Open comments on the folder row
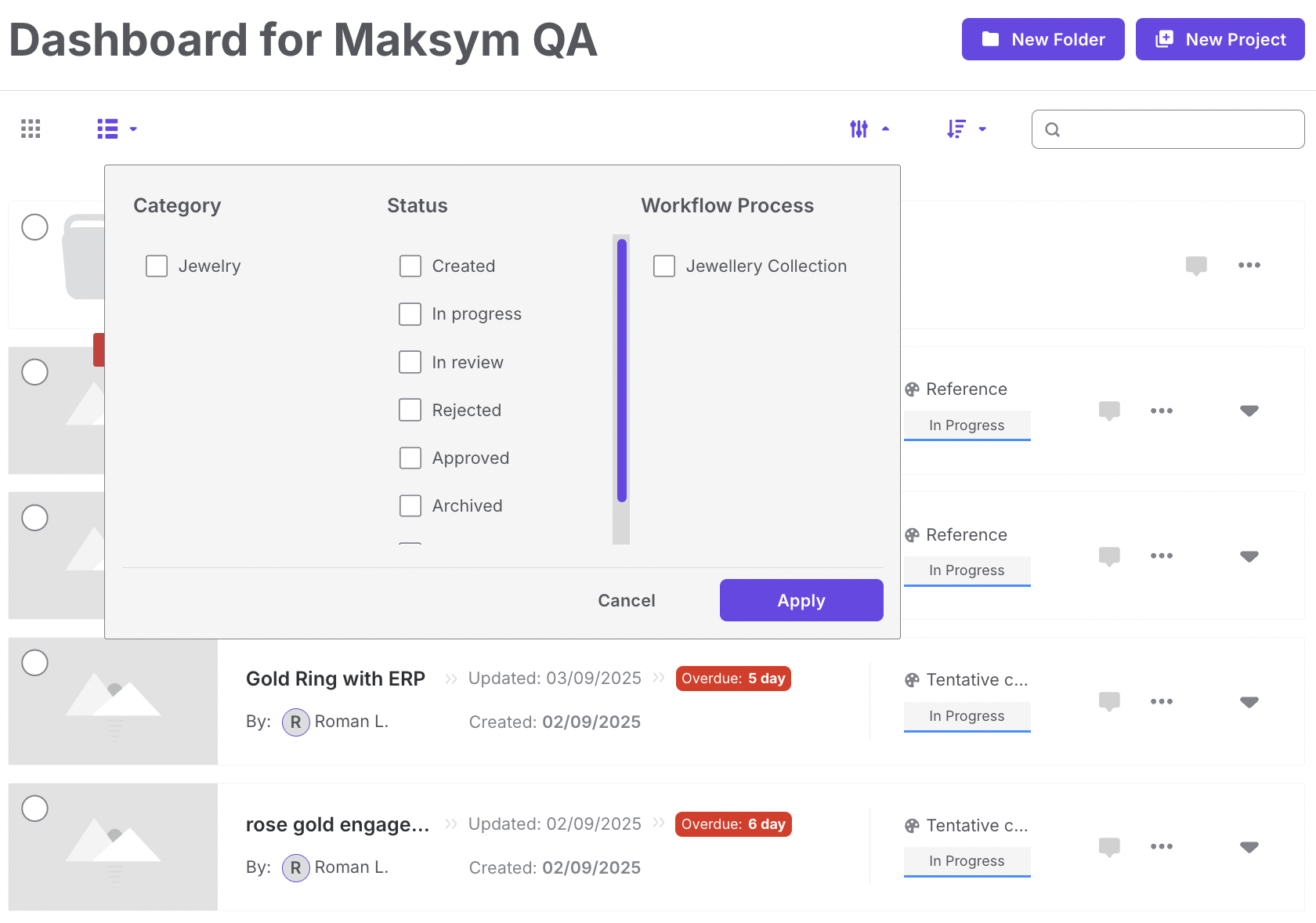 [x=1196, y=266]
